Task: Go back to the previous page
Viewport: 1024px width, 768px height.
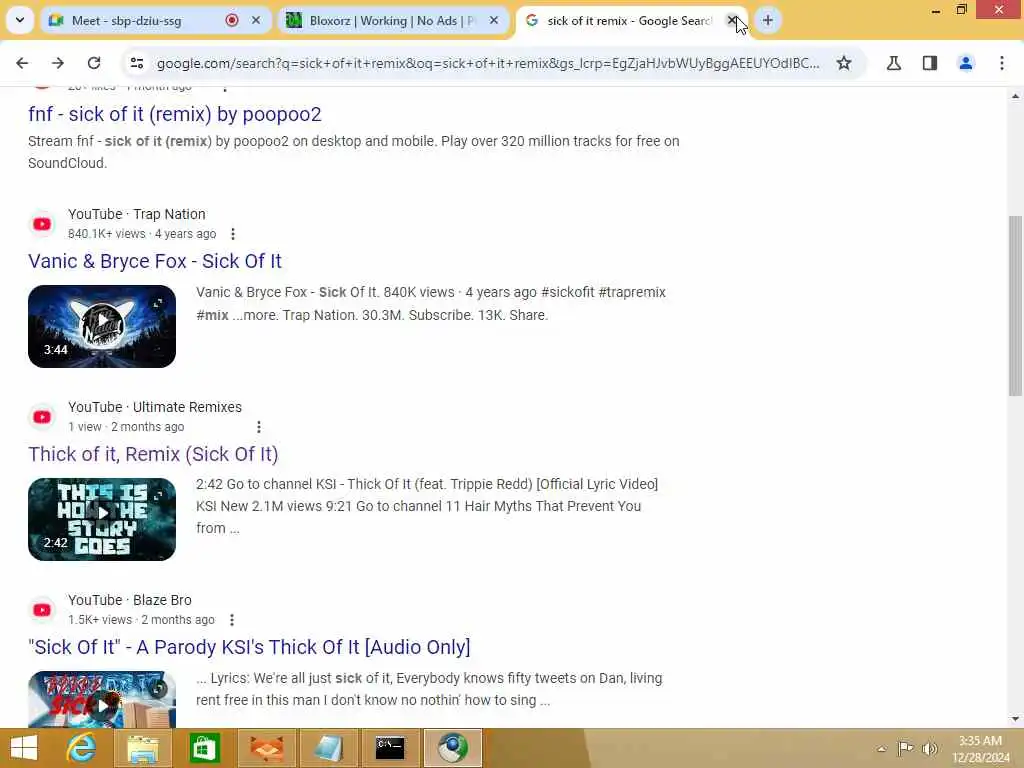Action: [x=22, y=63]
